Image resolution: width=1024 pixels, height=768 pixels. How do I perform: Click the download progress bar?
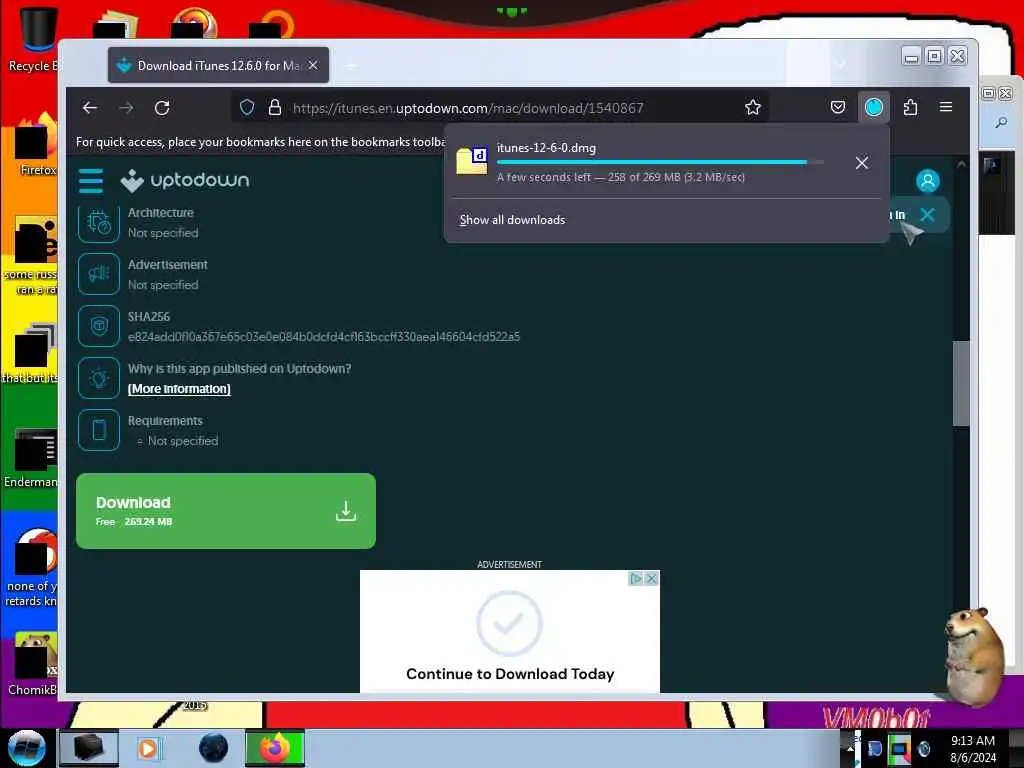pyautogui.click(x=660, y=162)
